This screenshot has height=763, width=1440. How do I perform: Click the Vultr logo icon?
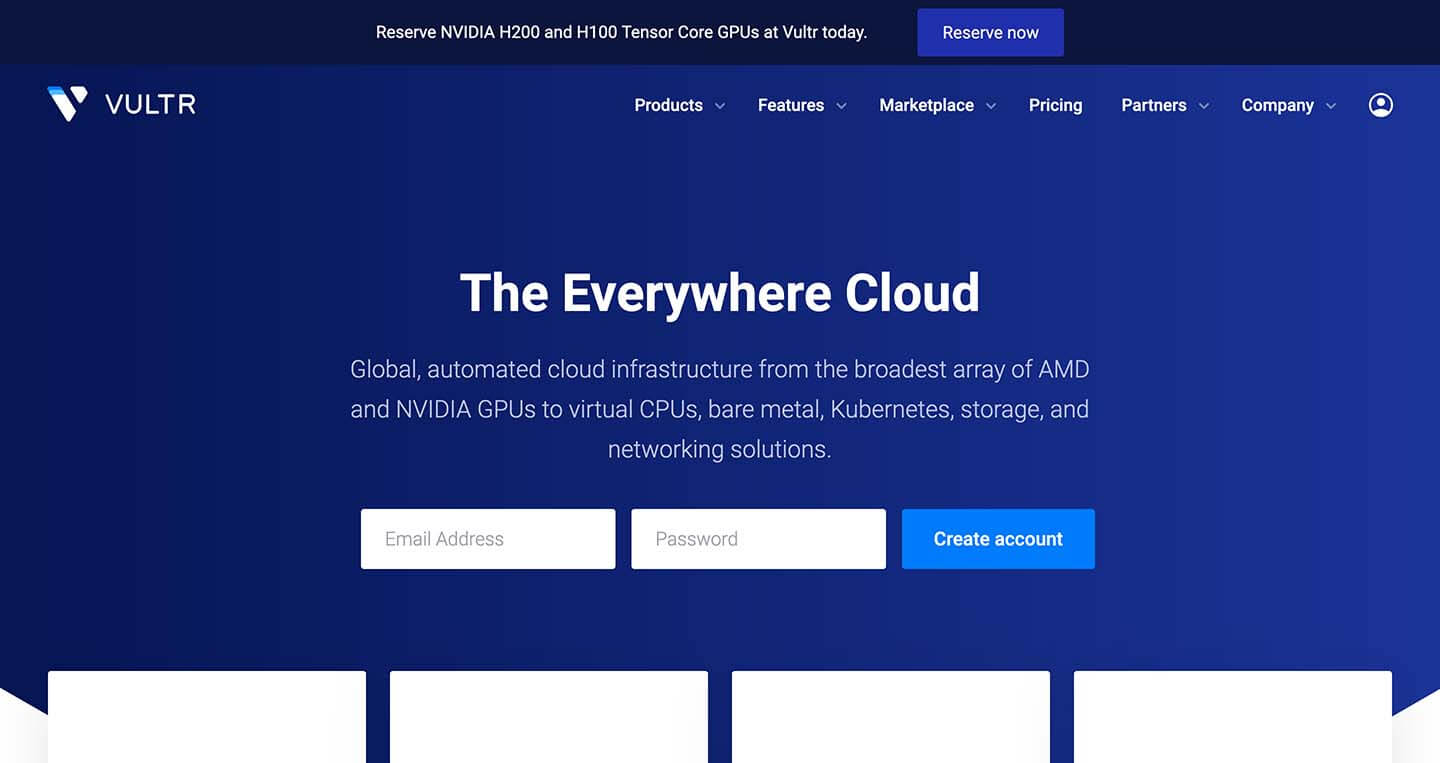[x=67, y=104]
